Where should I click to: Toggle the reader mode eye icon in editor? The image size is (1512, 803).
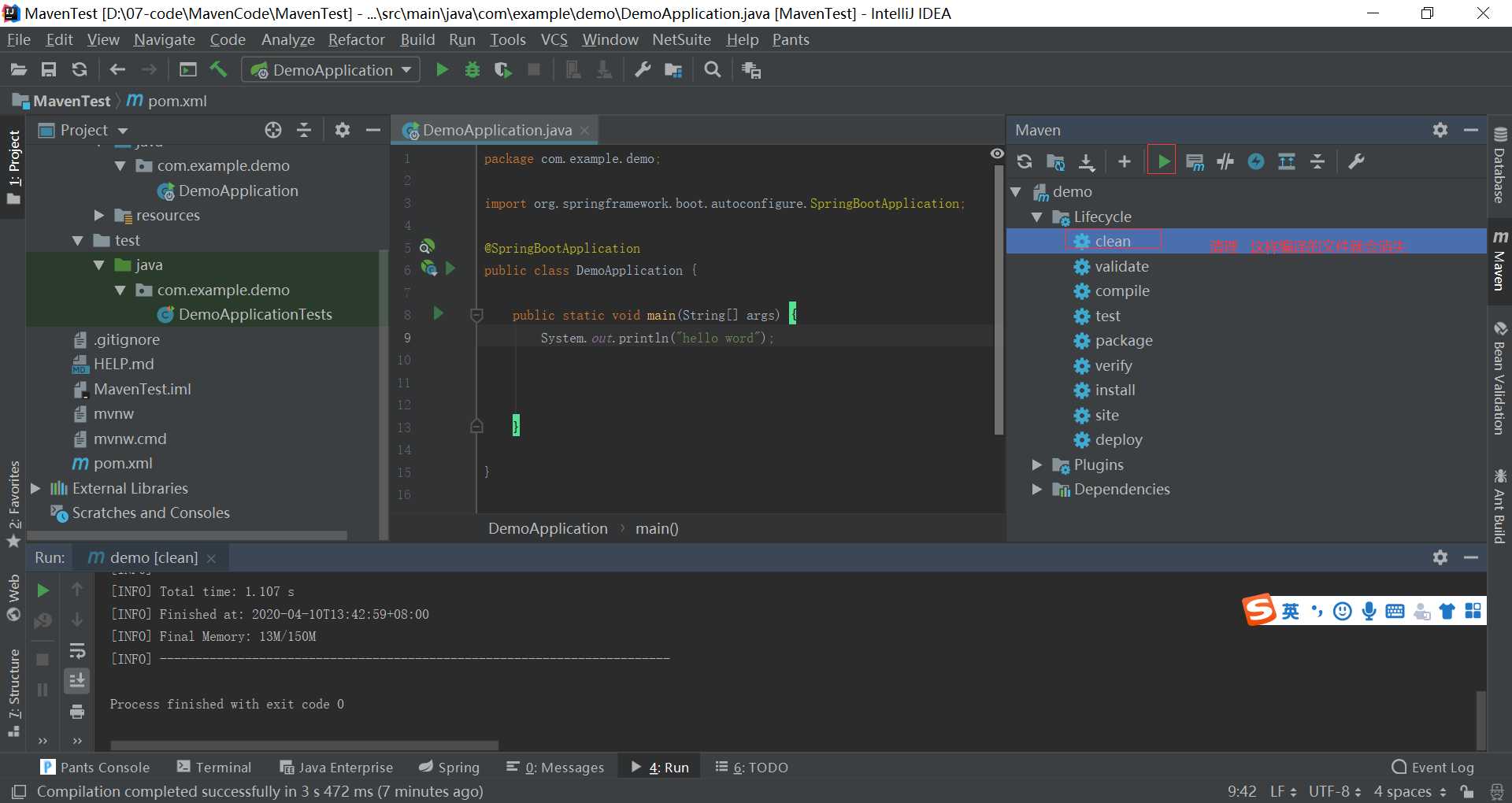pyautogui.click(x=997, y=154)
